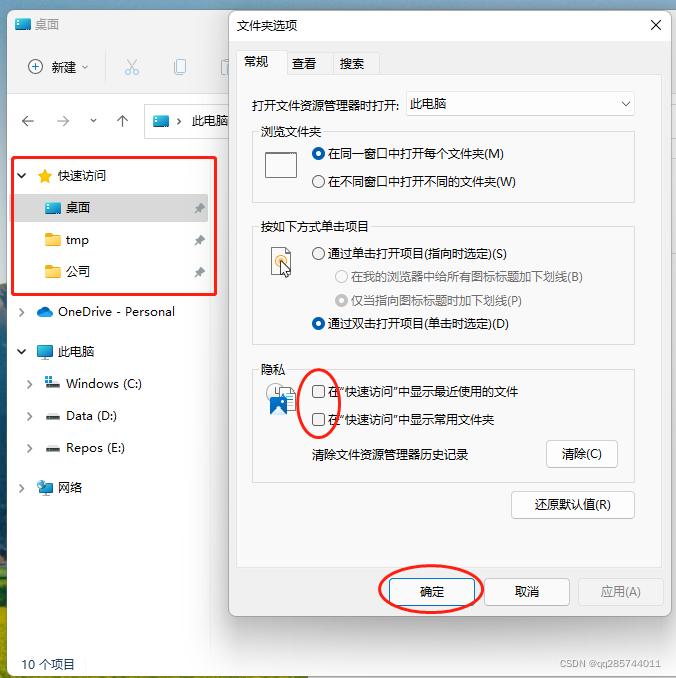Select 在不同窗口中打开不同的文件夹 radio option

click(318, 182)
